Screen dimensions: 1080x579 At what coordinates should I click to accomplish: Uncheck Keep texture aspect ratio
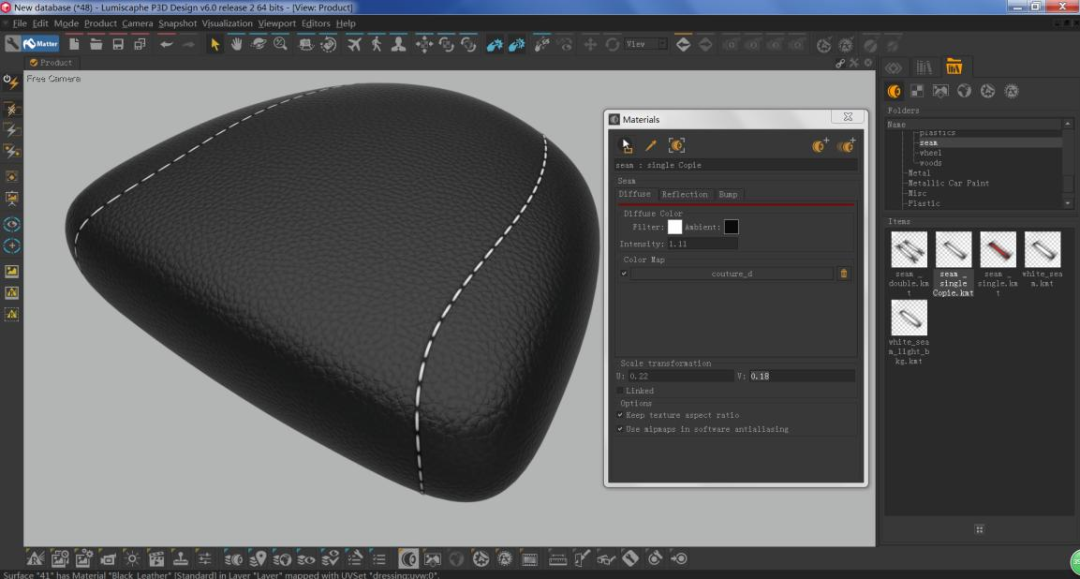coord(621,415)
